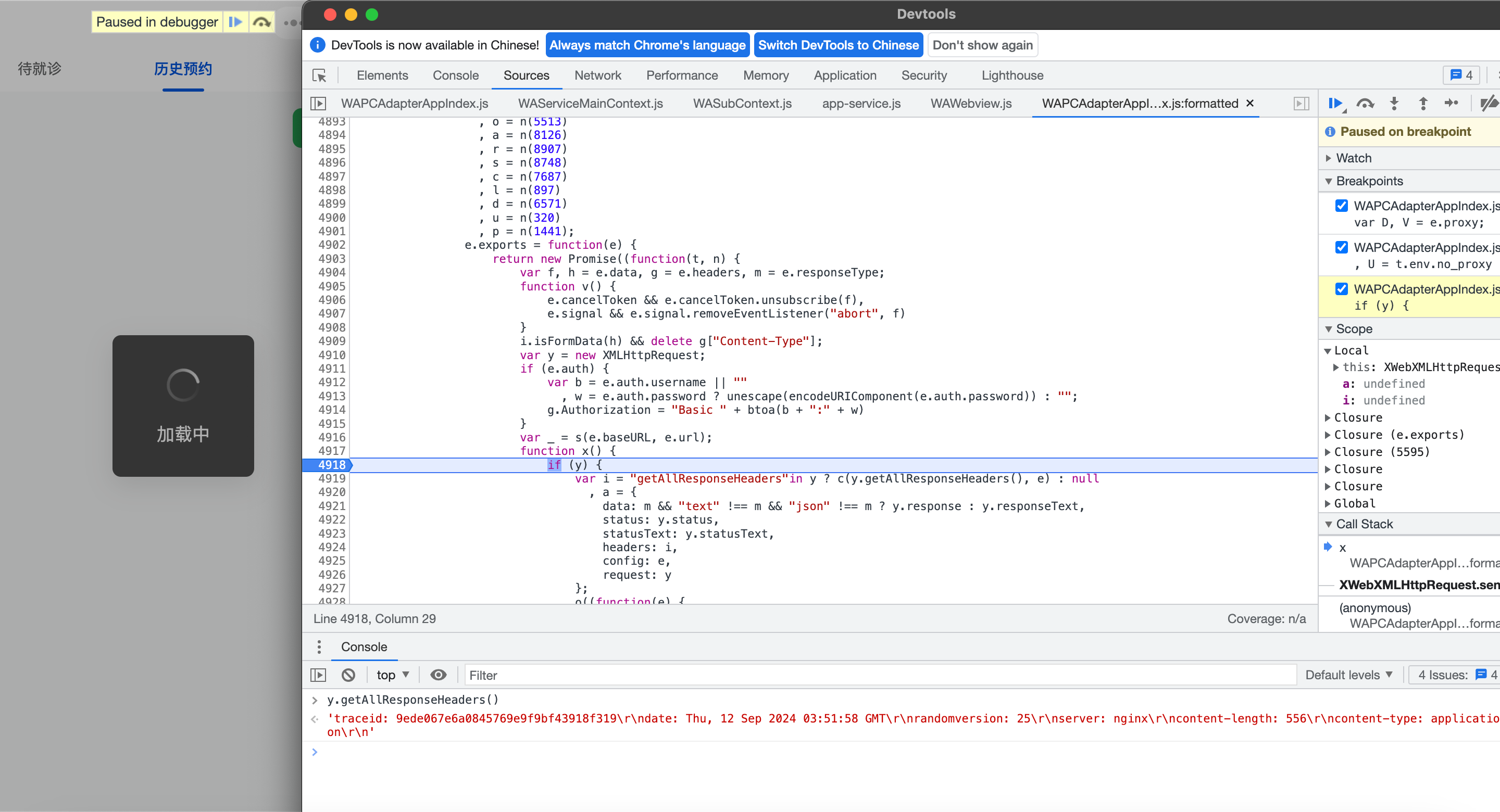
Task: Select the first WAPCAdapterAppIndex.js file tab
Action: [x=414, y=104]
